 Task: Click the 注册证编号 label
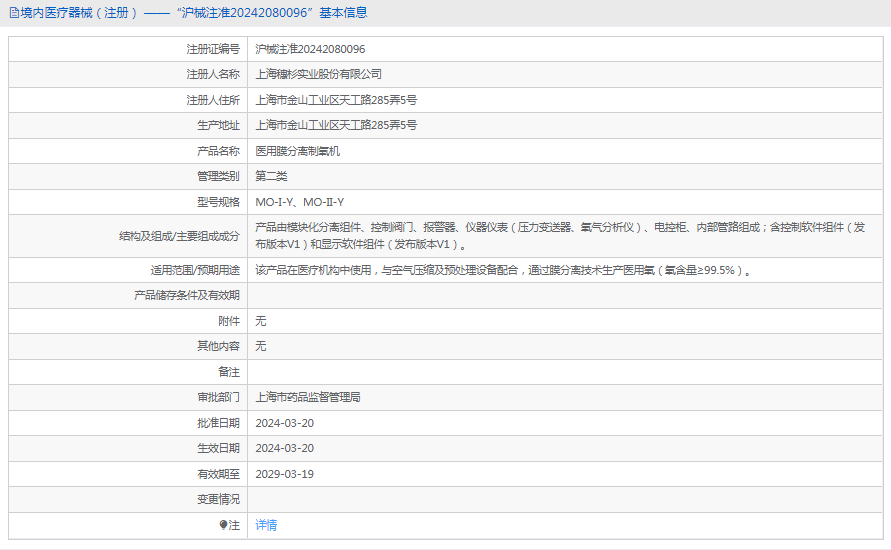(213, 49)
